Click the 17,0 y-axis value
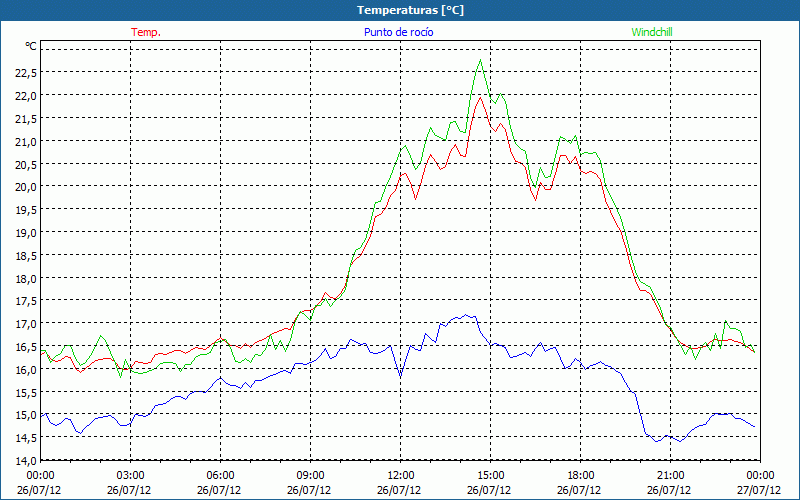Viewport: 800px width, 500px height. click(26, 324)
